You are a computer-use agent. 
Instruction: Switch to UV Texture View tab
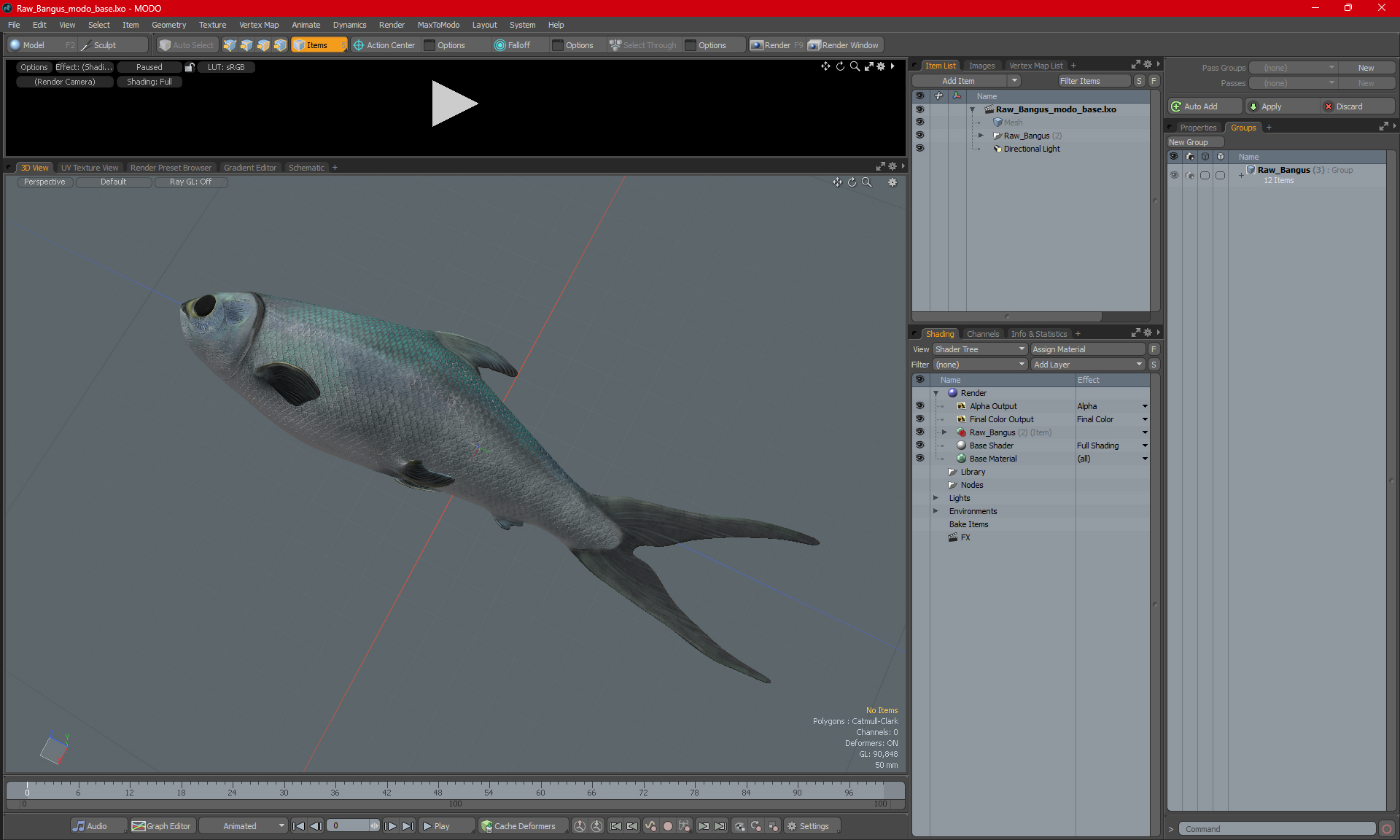click(x=88, y=167)
